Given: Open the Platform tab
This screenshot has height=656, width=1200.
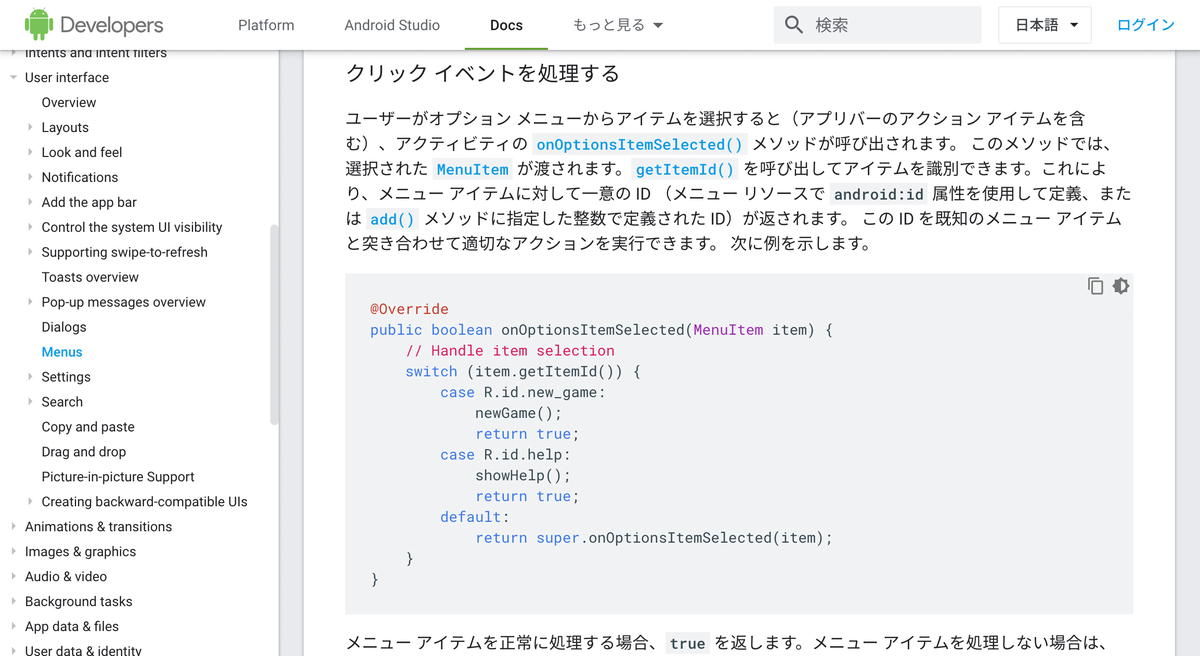Looking at the screenshot, I should click(x=266, y=25).
